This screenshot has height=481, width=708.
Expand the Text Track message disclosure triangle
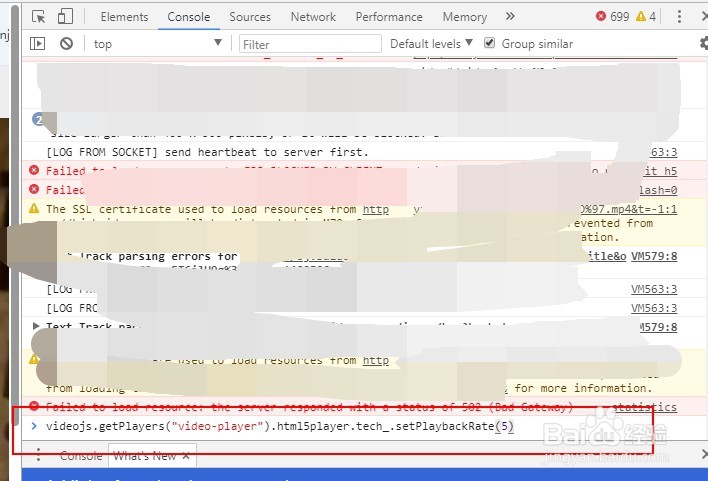tap(36, 326)
